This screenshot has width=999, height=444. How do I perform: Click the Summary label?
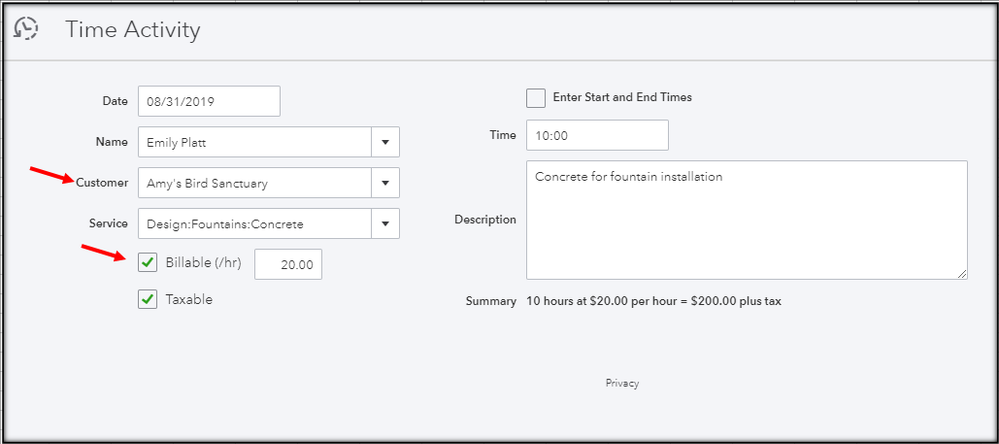click(x=491, y=301)
